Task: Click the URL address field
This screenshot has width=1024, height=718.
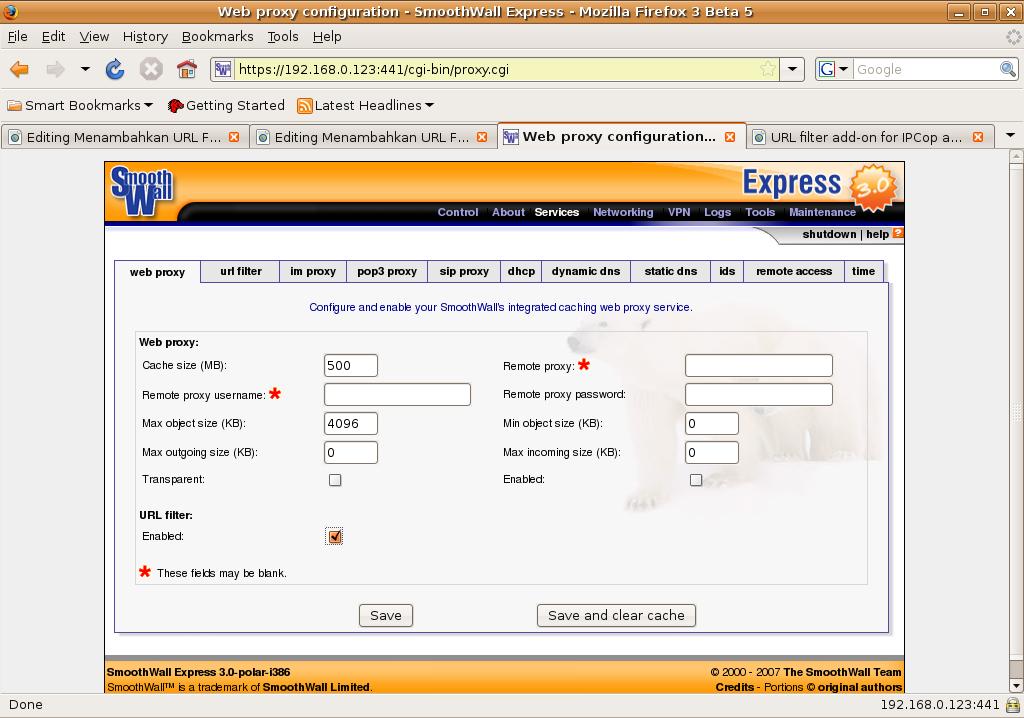Action: coord(496,69)
